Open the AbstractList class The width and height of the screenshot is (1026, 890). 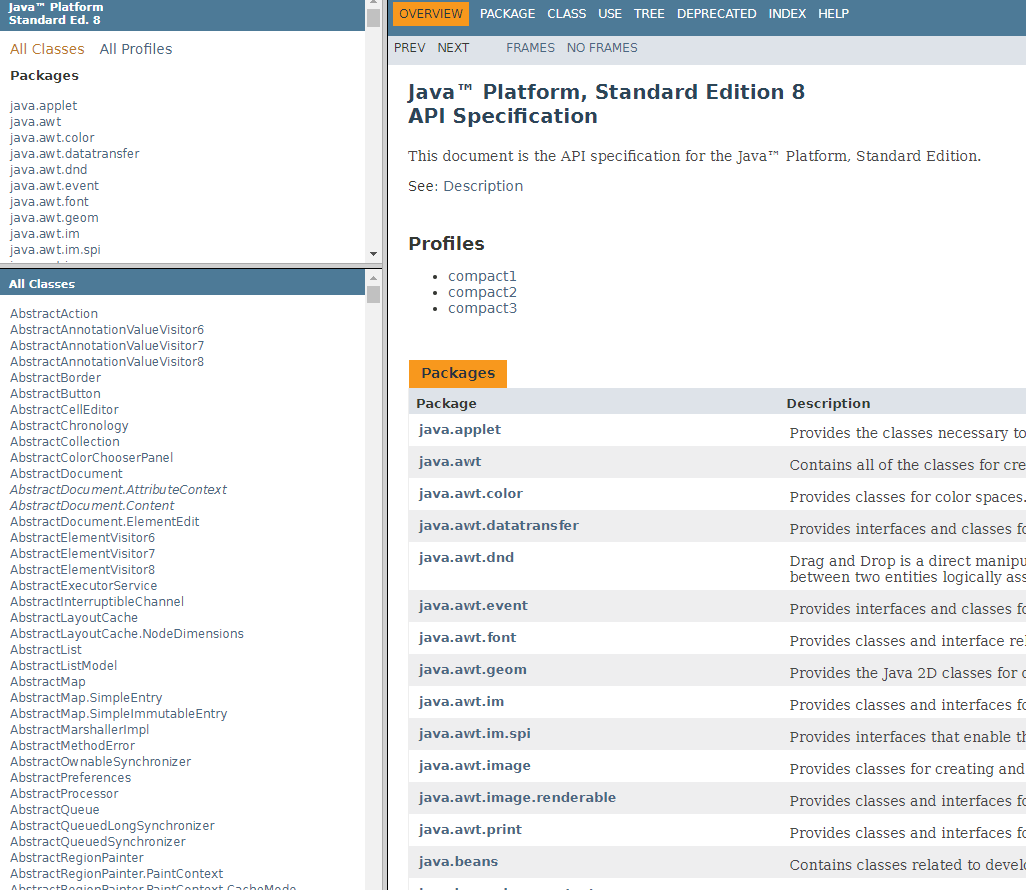tap(46, 650)
